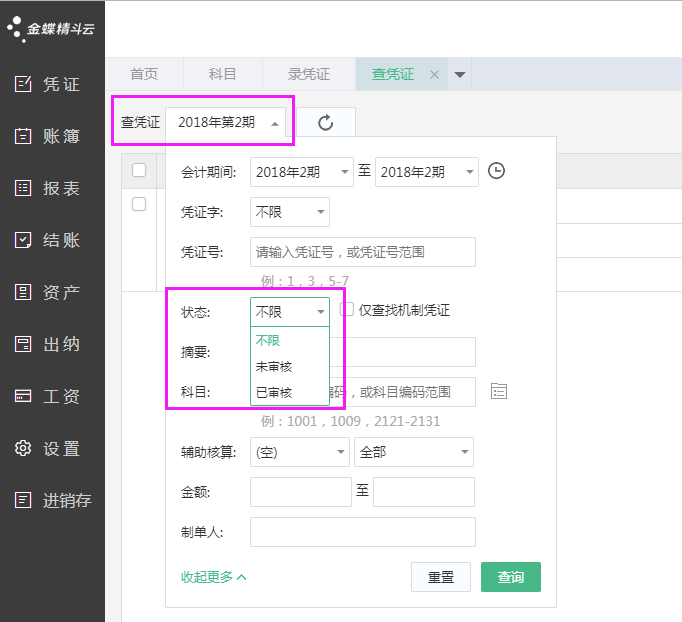The image size is (682, 622).
Task: Click the 重置 button
Action: pyautogui.click(x=440, y=577)
